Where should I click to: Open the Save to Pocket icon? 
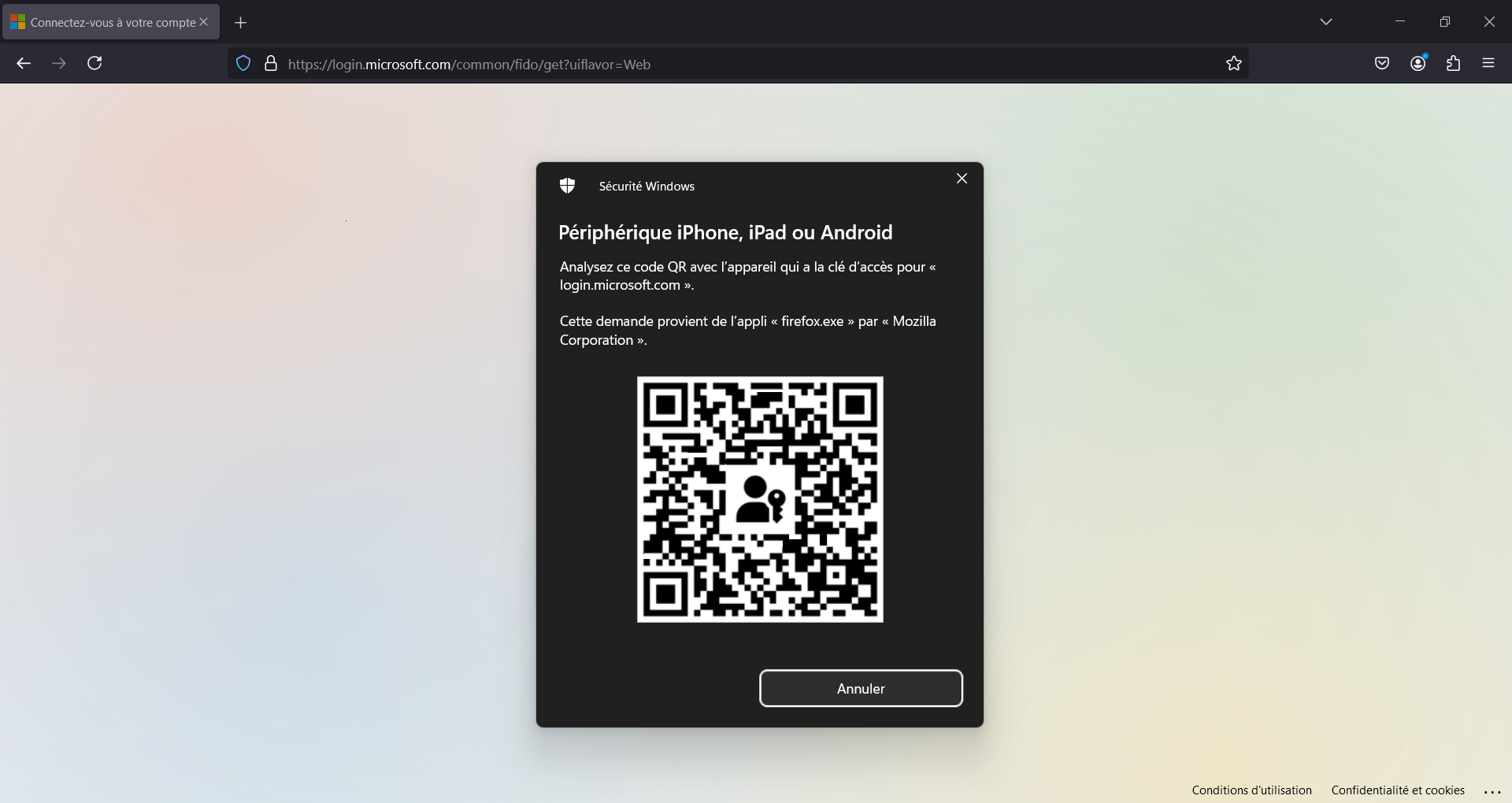tap(1381, 64)
